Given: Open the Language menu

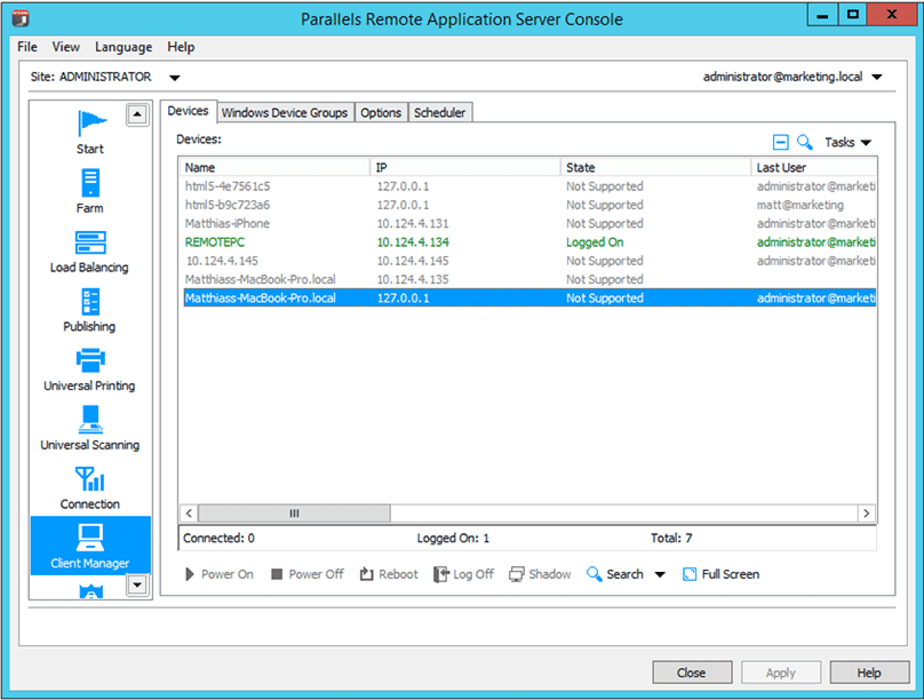Looking at the screenshot, I should click(123, 47).
